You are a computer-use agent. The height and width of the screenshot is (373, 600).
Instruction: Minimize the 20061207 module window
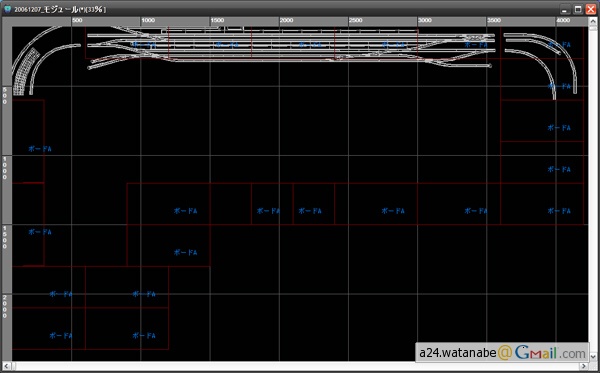(x=565, y=9)
